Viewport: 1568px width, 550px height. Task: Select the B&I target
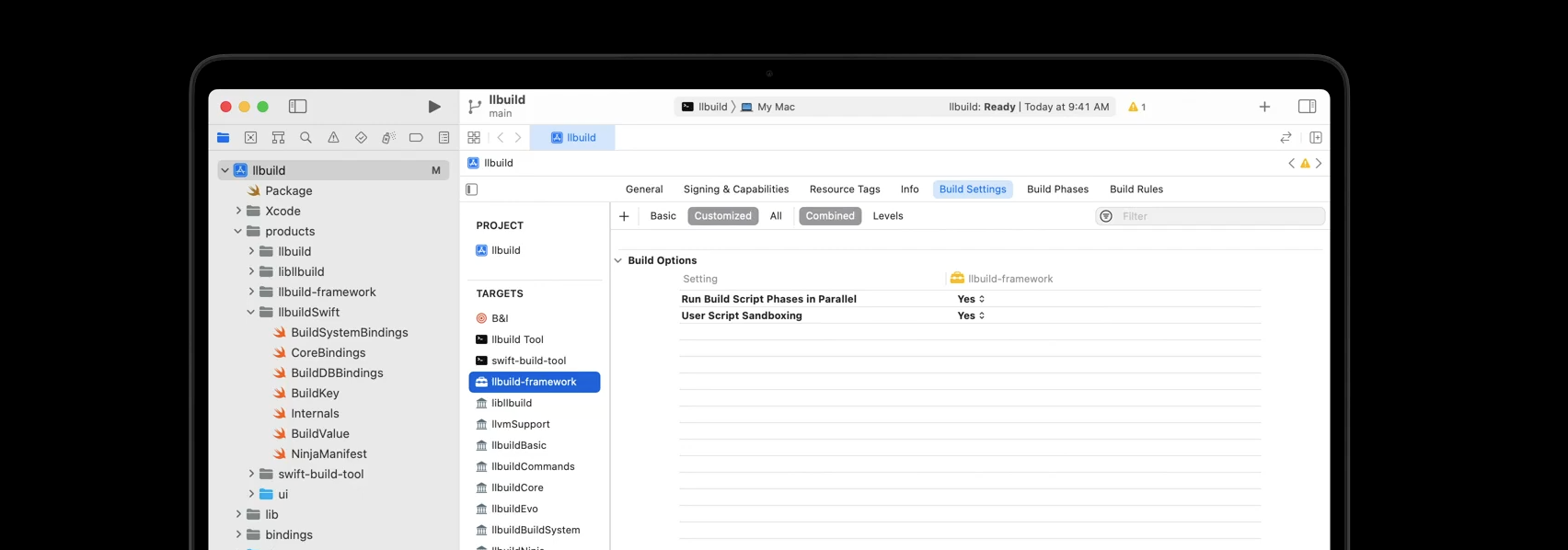click(x=492, y=318)
